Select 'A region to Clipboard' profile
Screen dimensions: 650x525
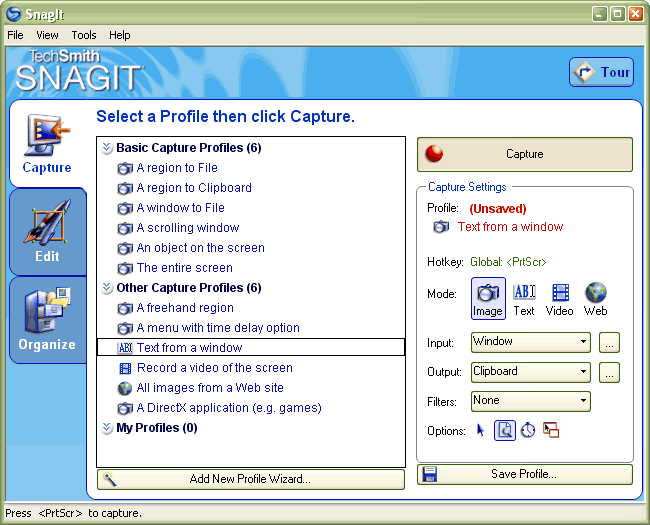194,188
